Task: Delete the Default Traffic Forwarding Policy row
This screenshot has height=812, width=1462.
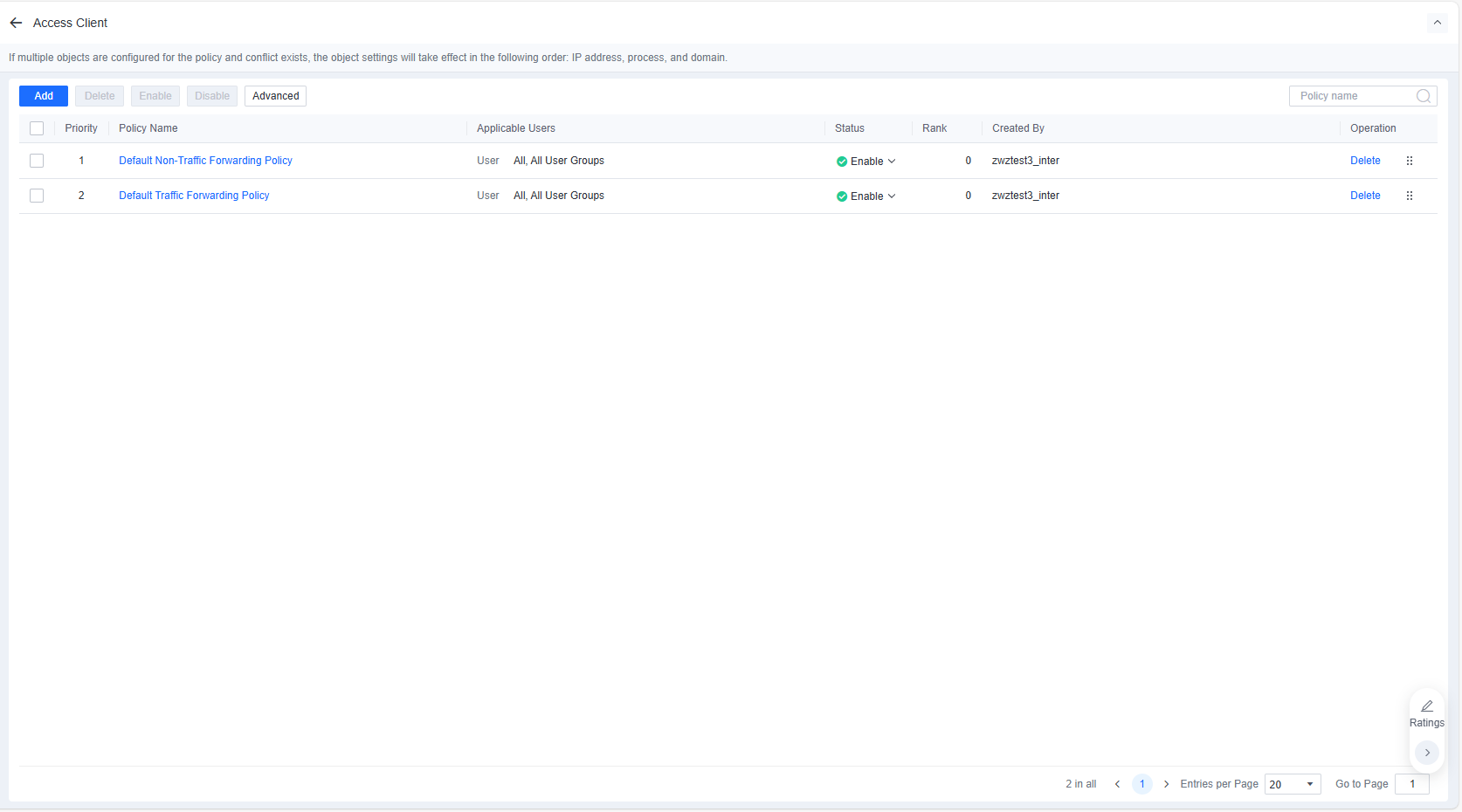Action: (x=1365, y=196)
